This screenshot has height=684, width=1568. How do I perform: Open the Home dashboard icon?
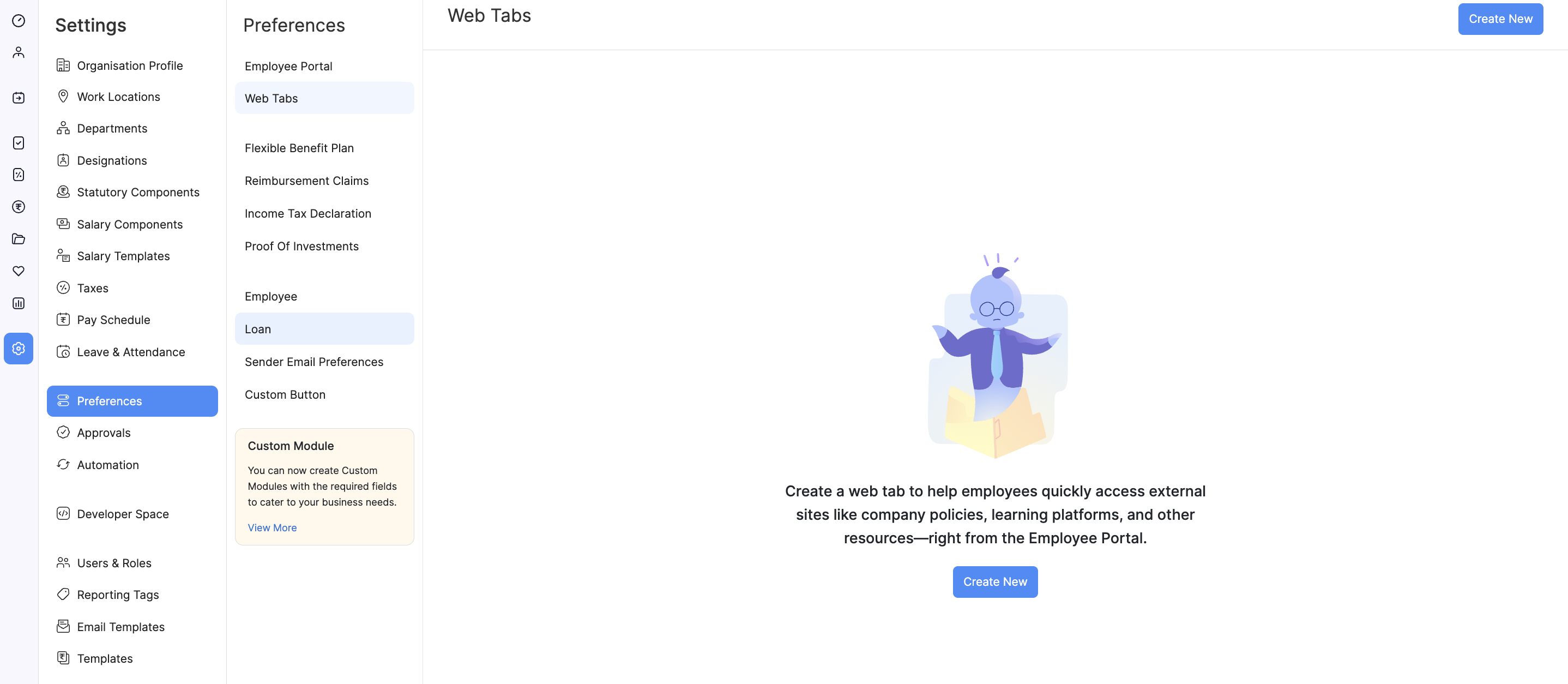pyautogui.click(x=18, y=20)
